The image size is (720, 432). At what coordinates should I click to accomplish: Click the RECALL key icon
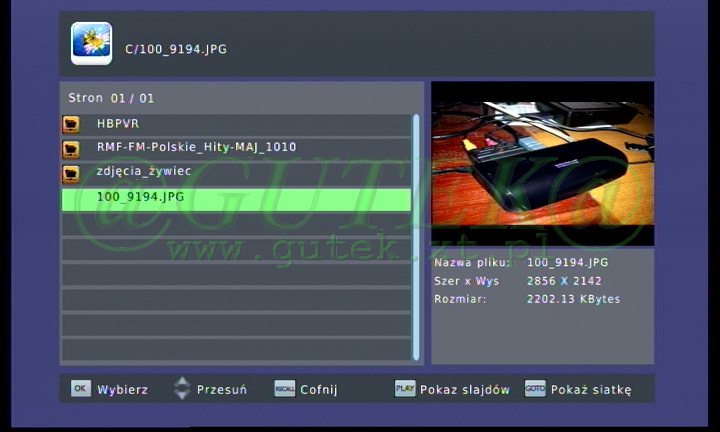(x=285, y=389)
